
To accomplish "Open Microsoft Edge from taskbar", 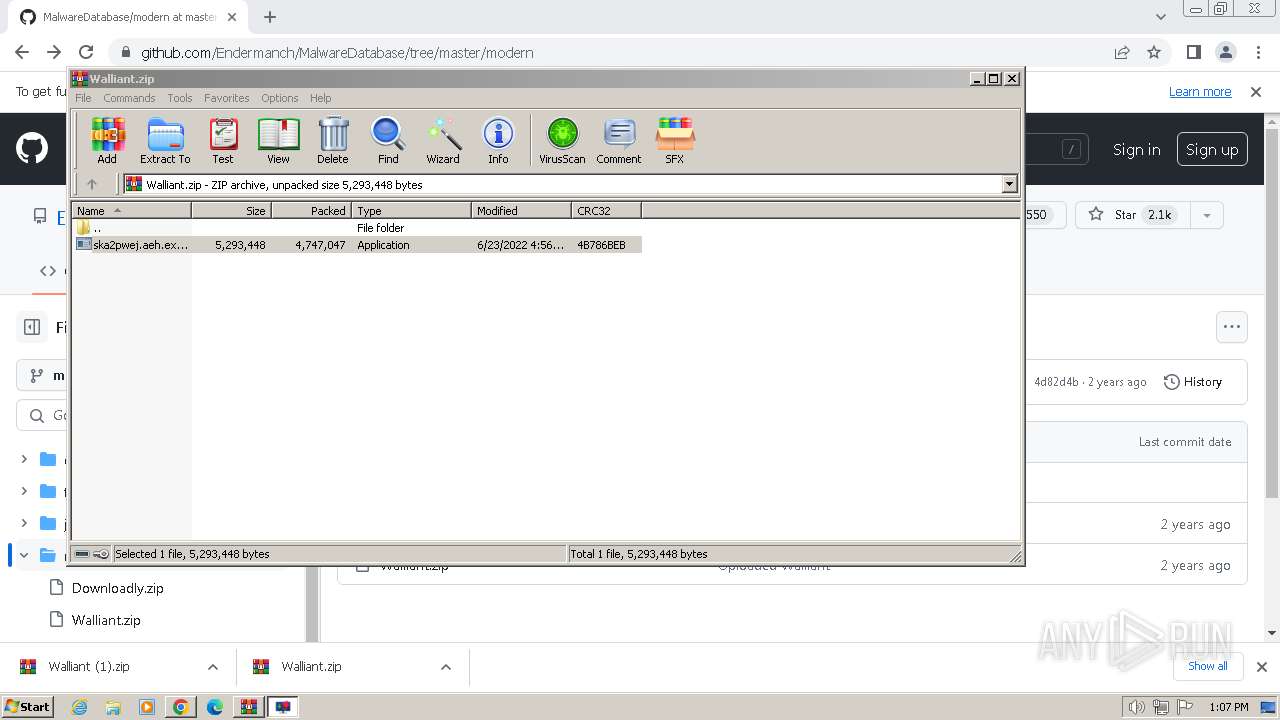I will [x=214, y=707].
